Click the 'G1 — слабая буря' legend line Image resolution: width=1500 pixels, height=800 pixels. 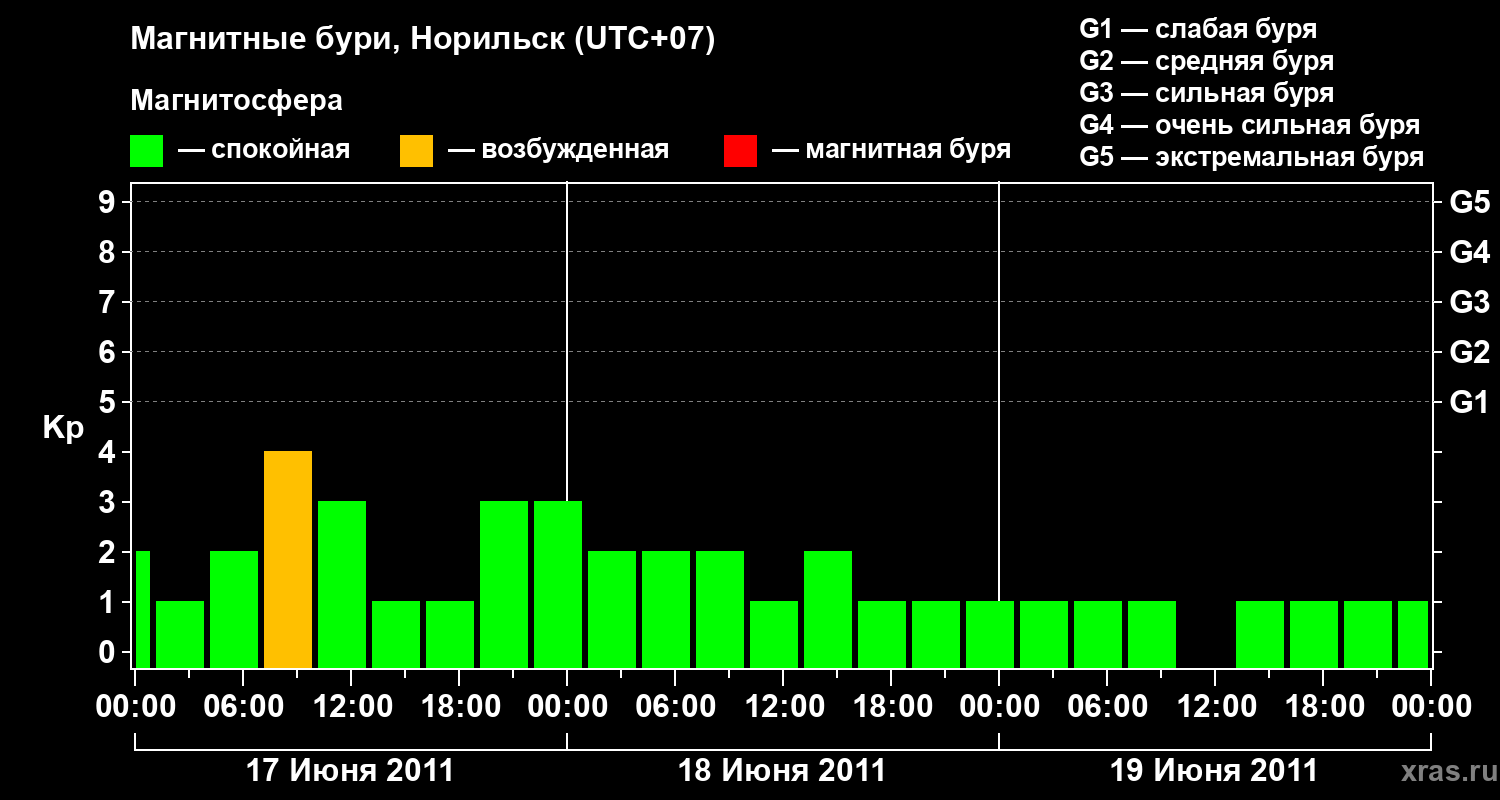pyautogui.click(x=1199, y=29)
